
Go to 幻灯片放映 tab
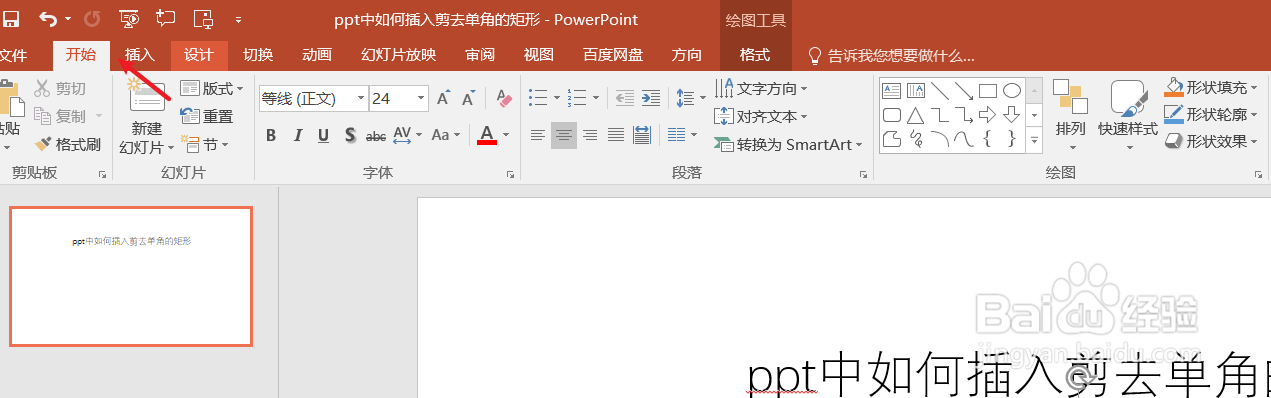coord(398,55)
